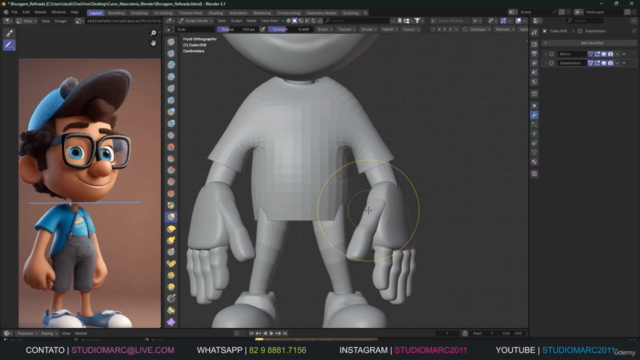Jump to the timeline start frame

click(x=251, y=333)
